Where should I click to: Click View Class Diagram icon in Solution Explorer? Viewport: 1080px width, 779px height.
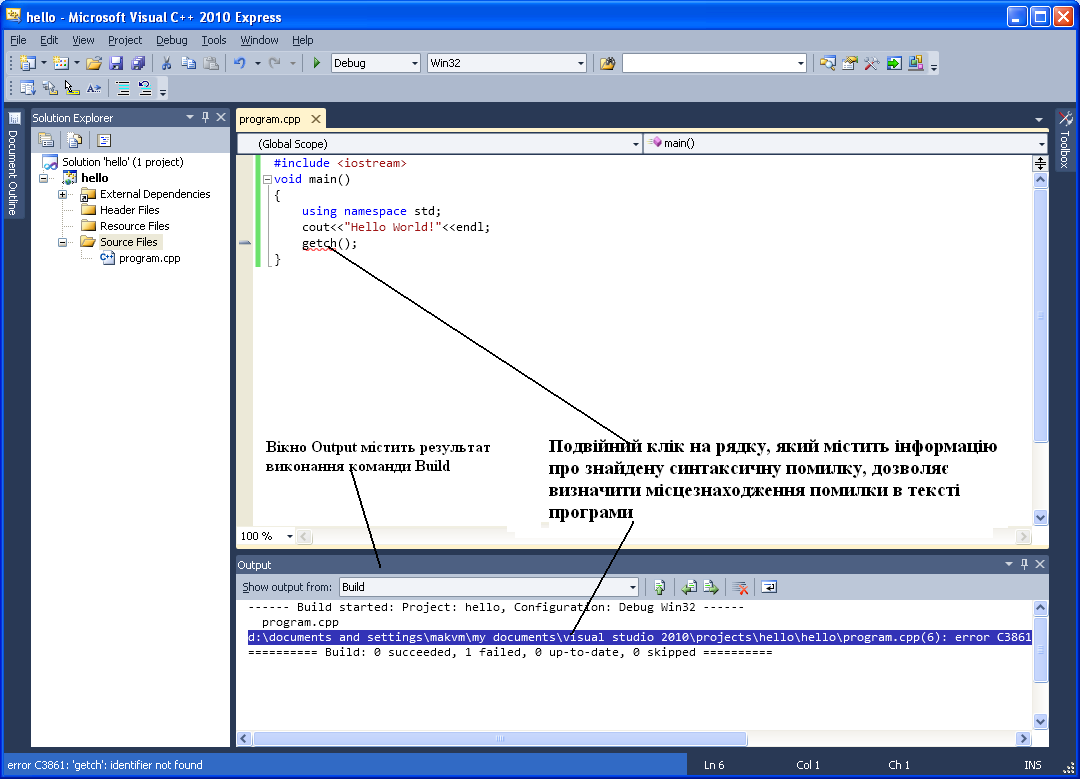point(104,141)
